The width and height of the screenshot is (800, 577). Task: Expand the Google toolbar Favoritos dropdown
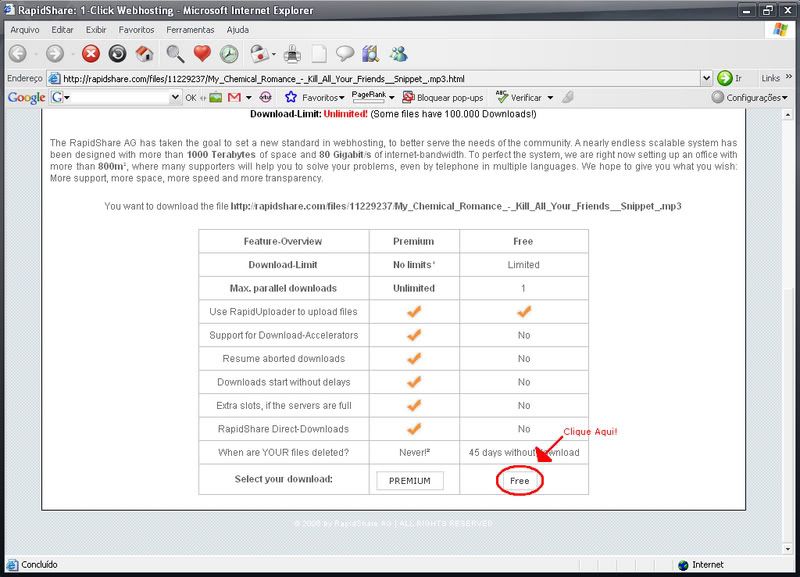point(316,97)
